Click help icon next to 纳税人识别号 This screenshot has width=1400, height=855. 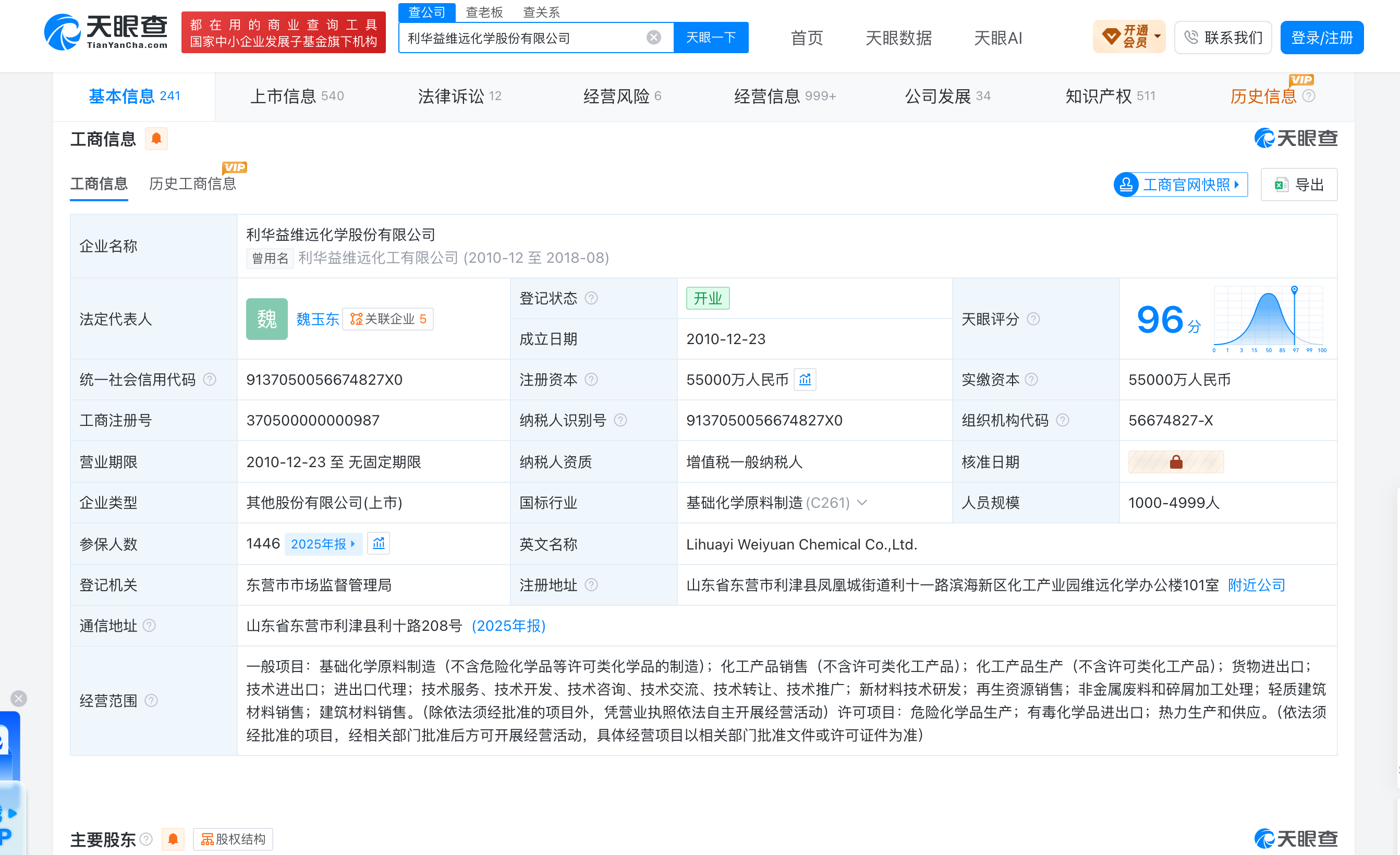(x=620, y=420)
